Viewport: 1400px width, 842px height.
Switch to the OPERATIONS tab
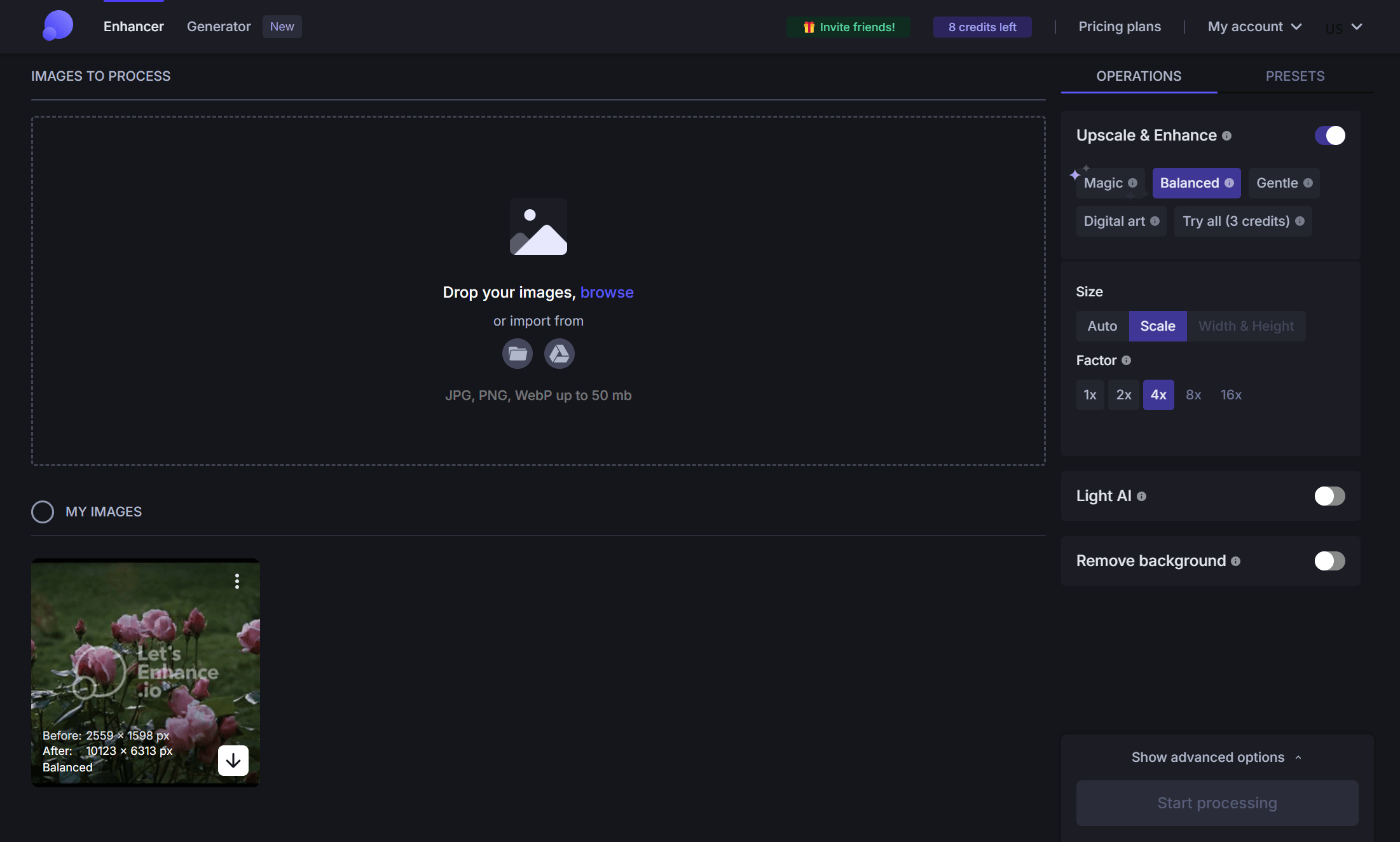coord(1138,75)
